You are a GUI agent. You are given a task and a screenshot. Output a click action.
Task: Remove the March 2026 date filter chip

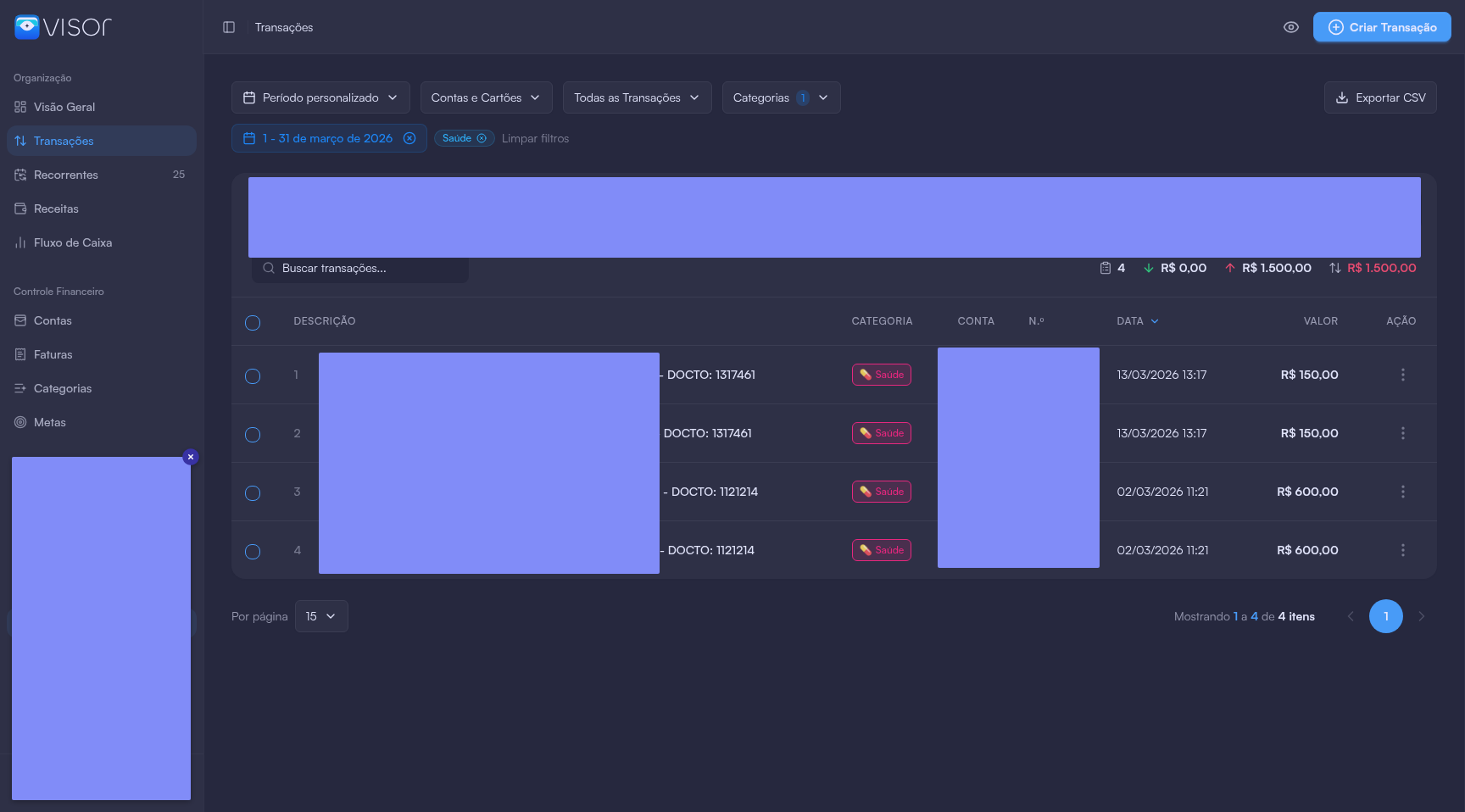pyautogui.click(x=409, y=138)
